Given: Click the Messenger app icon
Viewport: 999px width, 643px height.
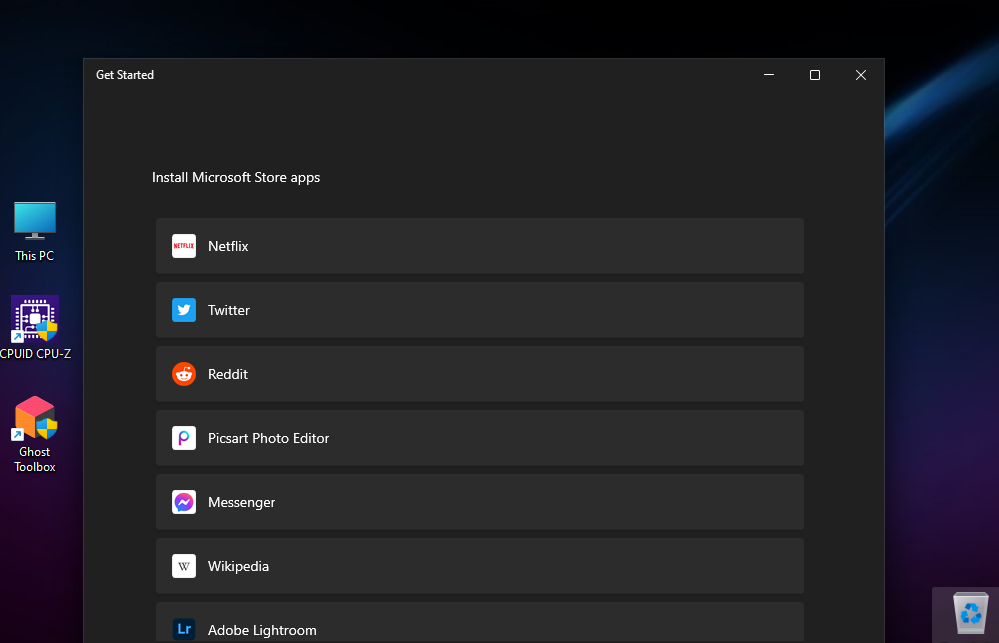Looking at the screenshot, I should tap(183, 502).
